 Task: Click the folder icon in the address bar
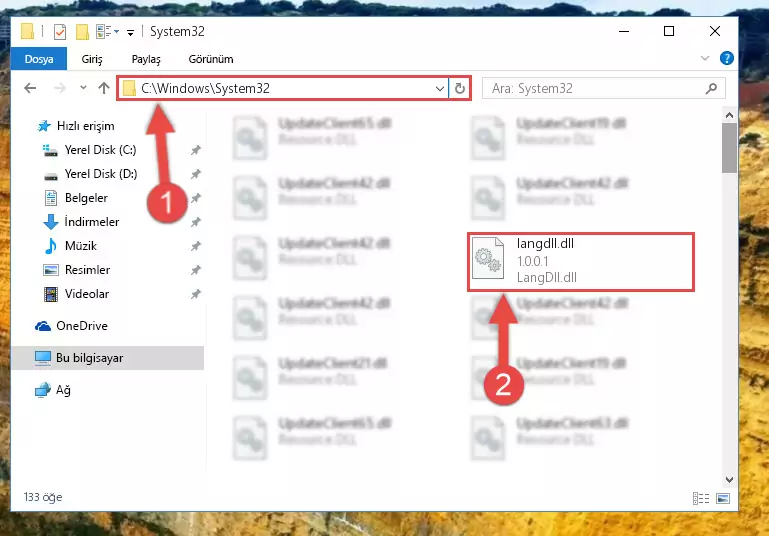pos(129,89)
